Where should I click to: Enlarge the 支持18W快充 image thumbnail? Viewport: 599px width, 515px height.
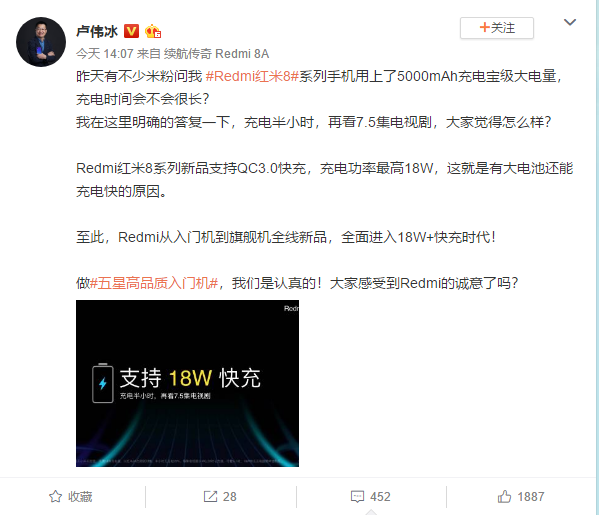pos(187,383)
